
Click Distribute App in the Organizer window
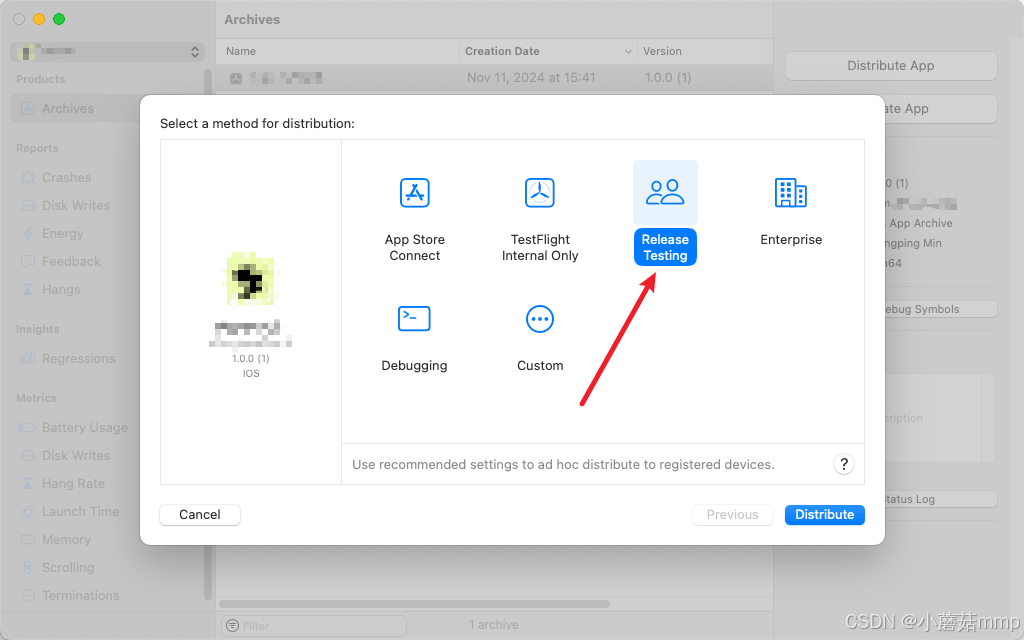[x=891, y=65]
